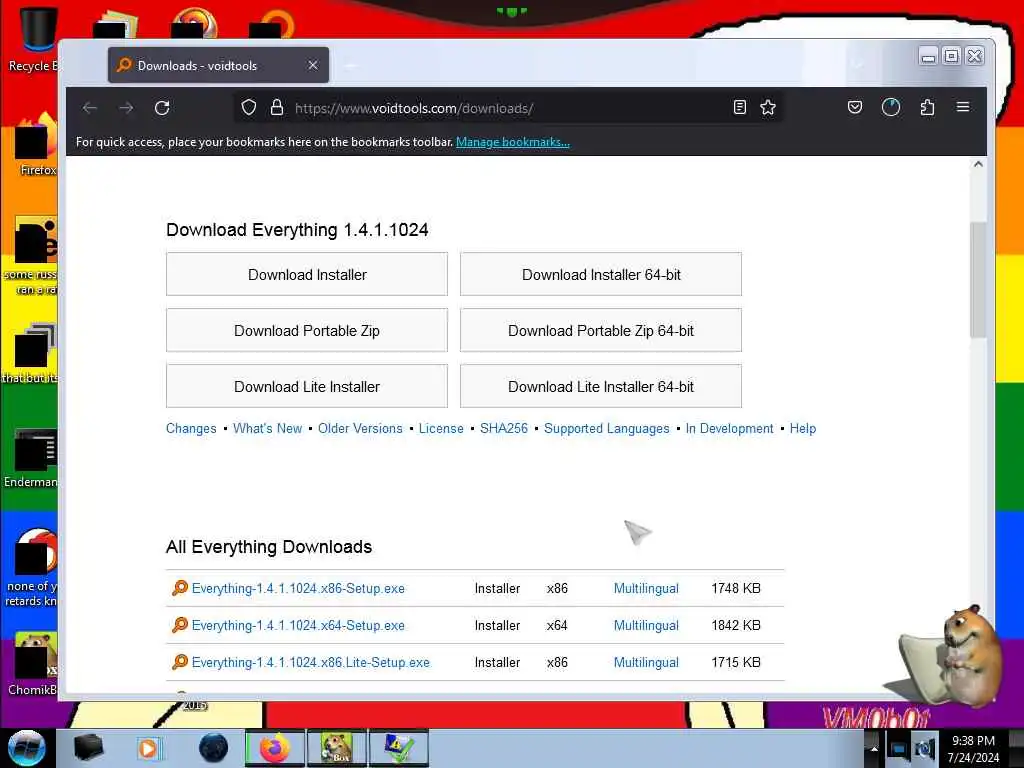Open the Help link
This screenshot has width=1024, height=768.
click(803, 428)
